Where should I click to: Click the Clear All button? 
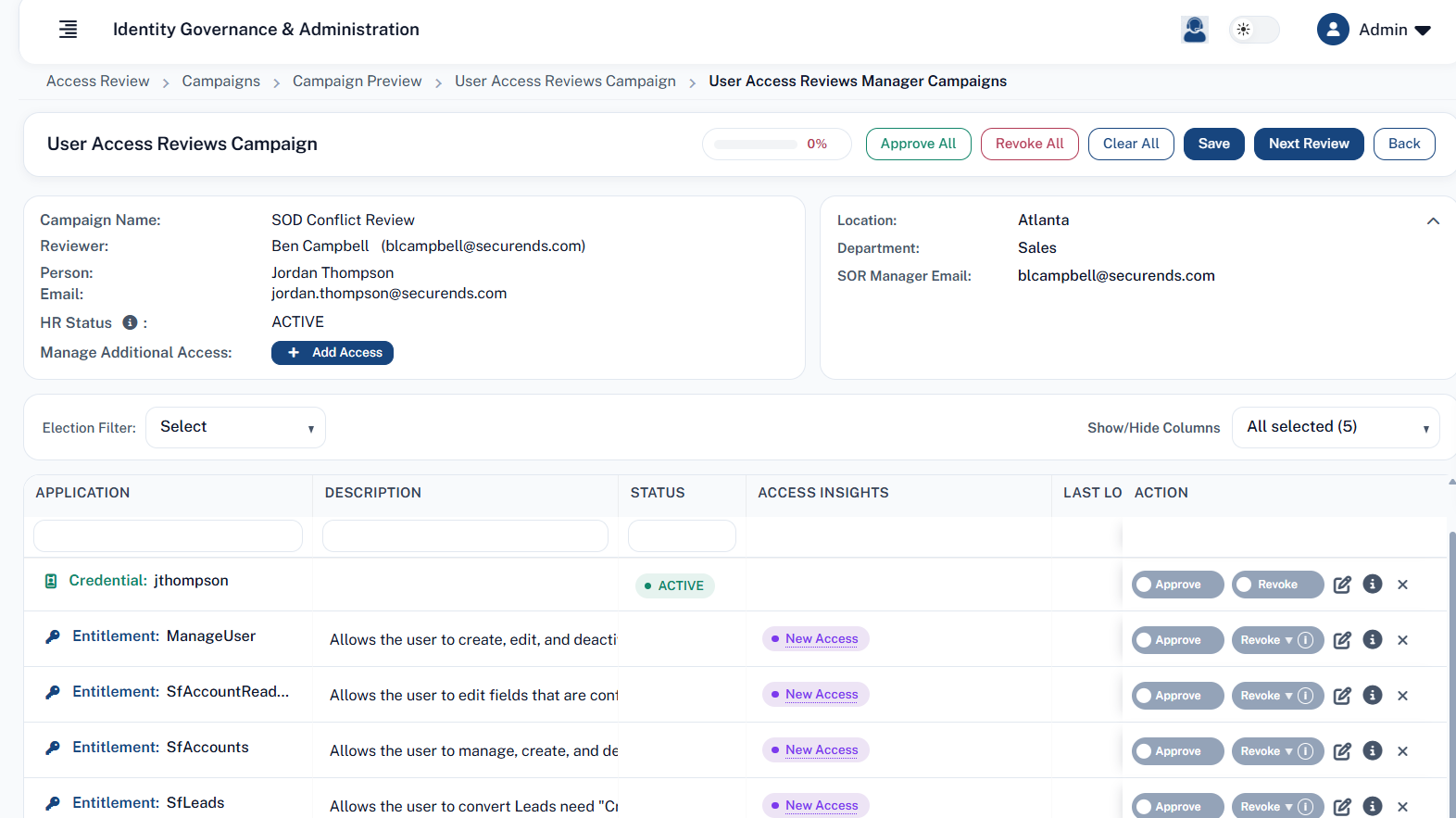coord(1131,144)
